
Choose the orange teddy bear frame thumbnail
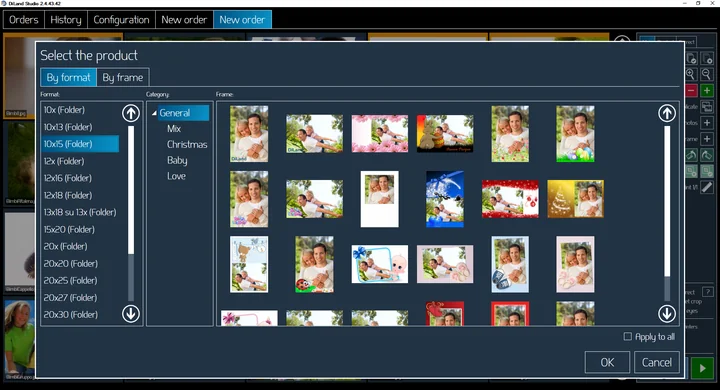[x=445, y=134]
